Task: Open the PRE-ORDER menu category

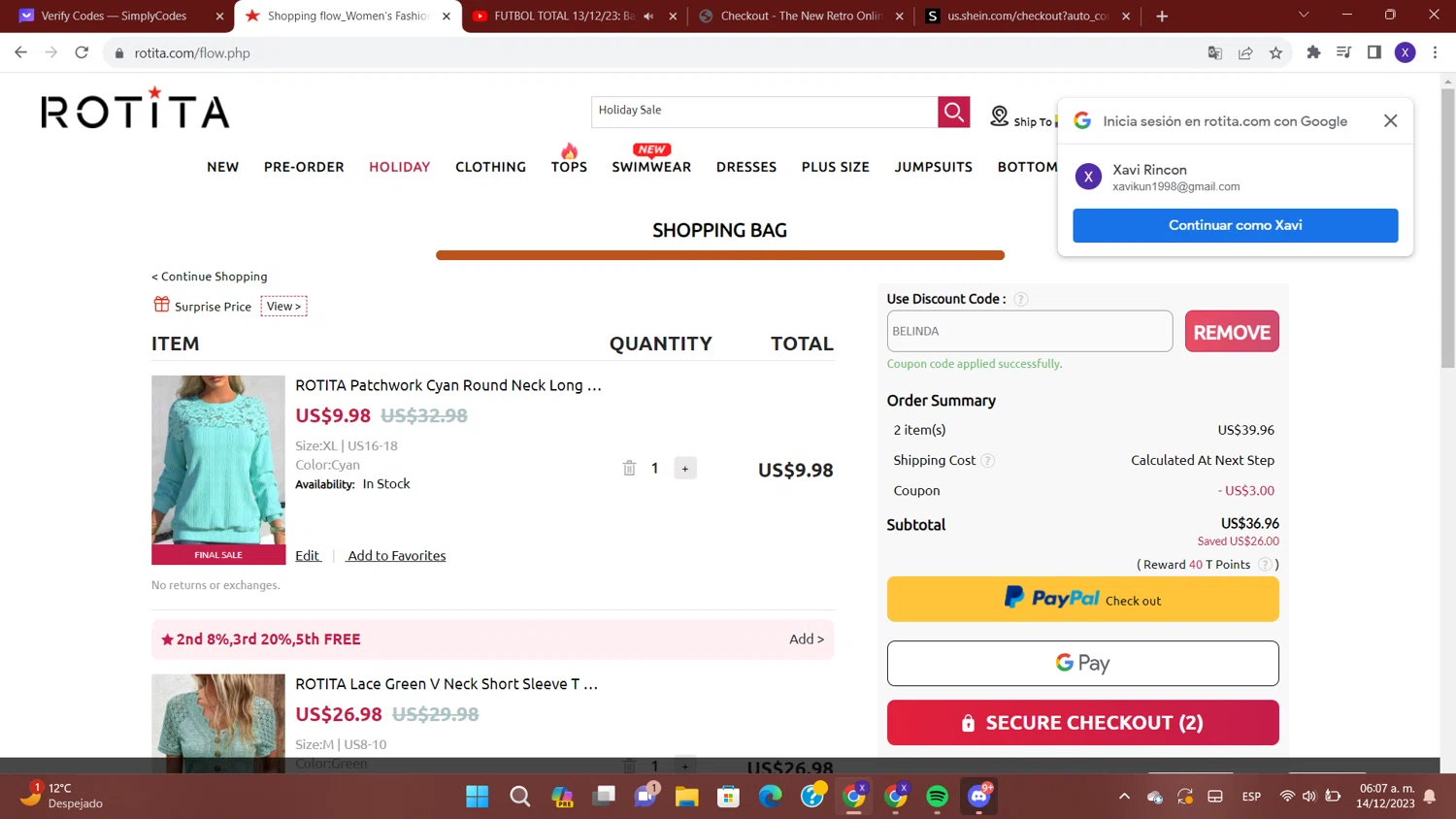Action: [x=304, y=167]
